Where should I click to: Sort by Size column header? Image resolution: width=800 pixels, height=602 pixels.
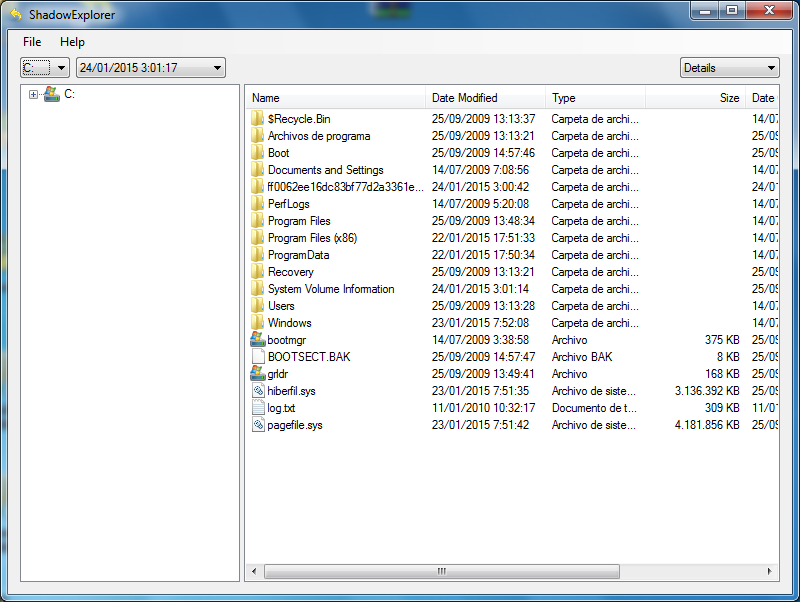point(696,97)
